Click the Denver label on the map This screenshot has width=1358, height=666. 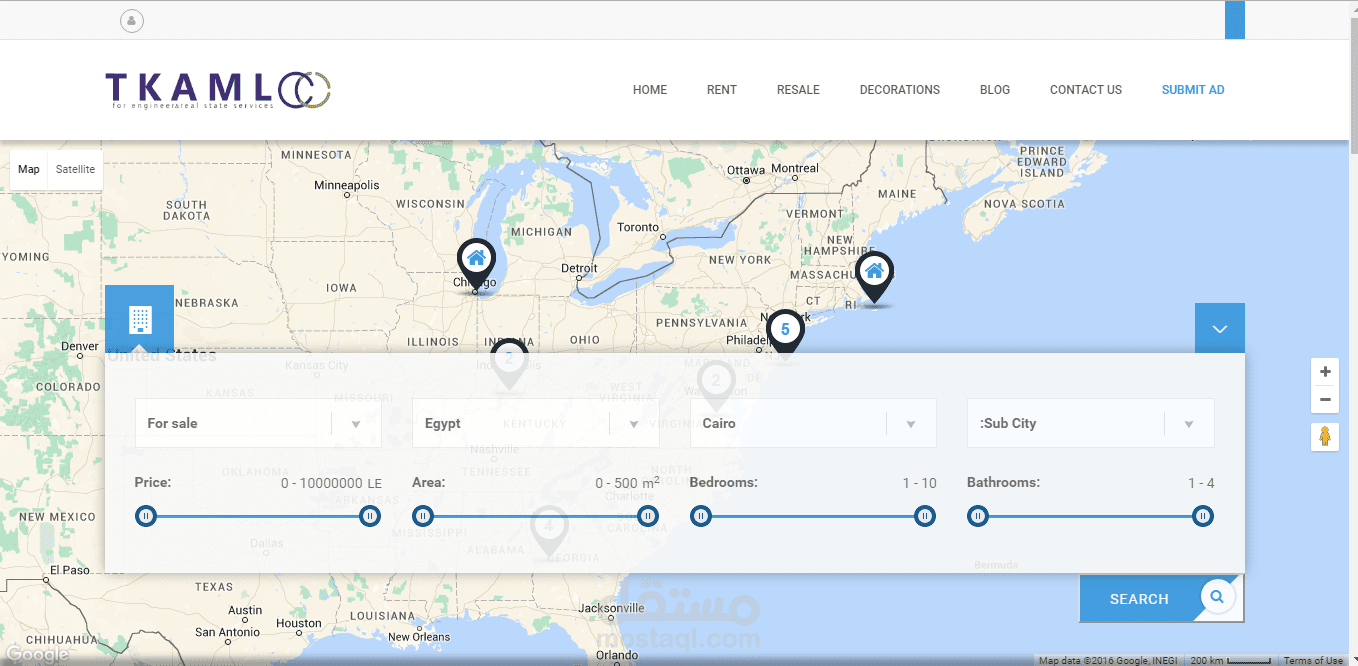pyautogui.click(x=80, y=346)
